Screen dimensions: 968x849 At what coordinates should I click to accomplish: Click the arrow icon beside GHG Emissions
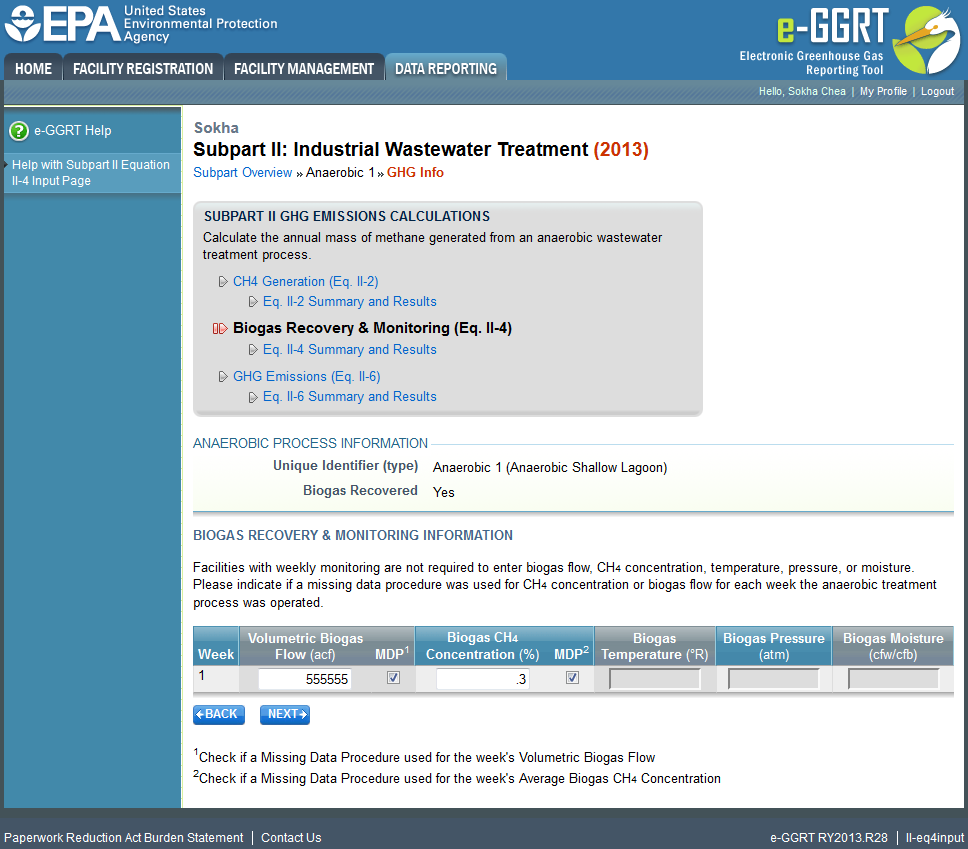point(223,377)
